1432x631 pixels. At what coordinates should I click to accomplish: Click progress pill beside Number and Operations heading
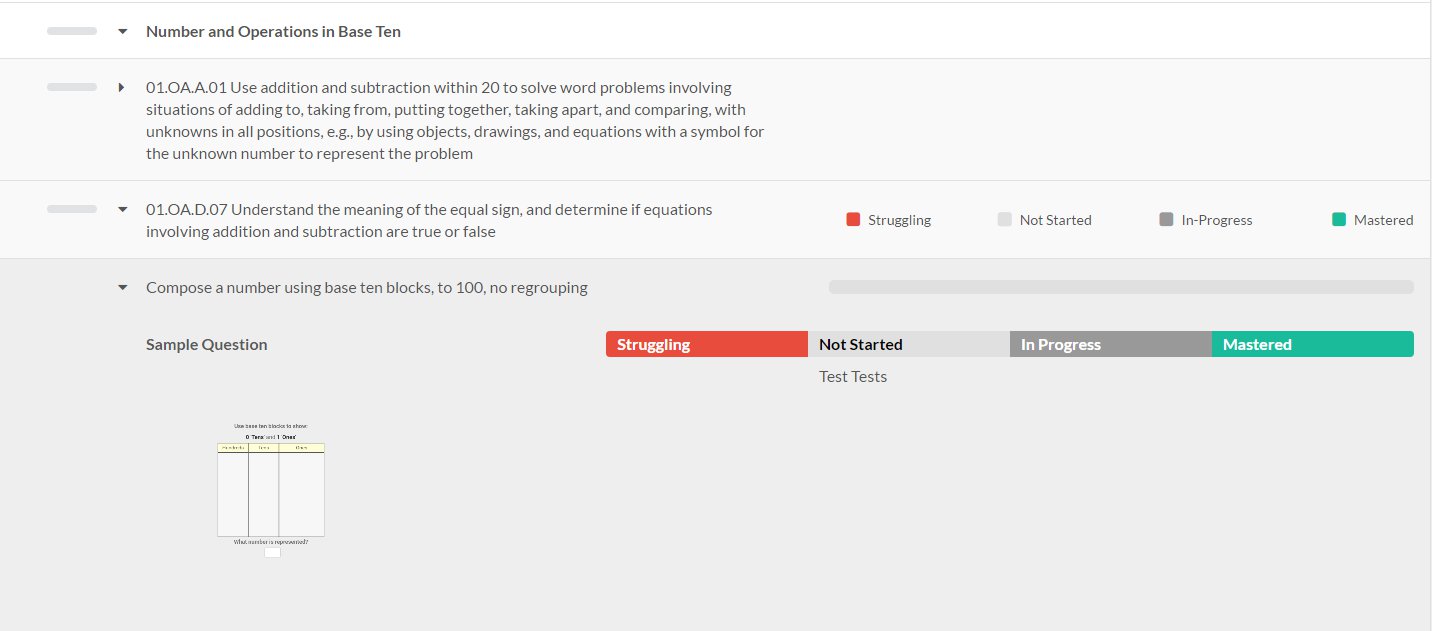(72, 31)
